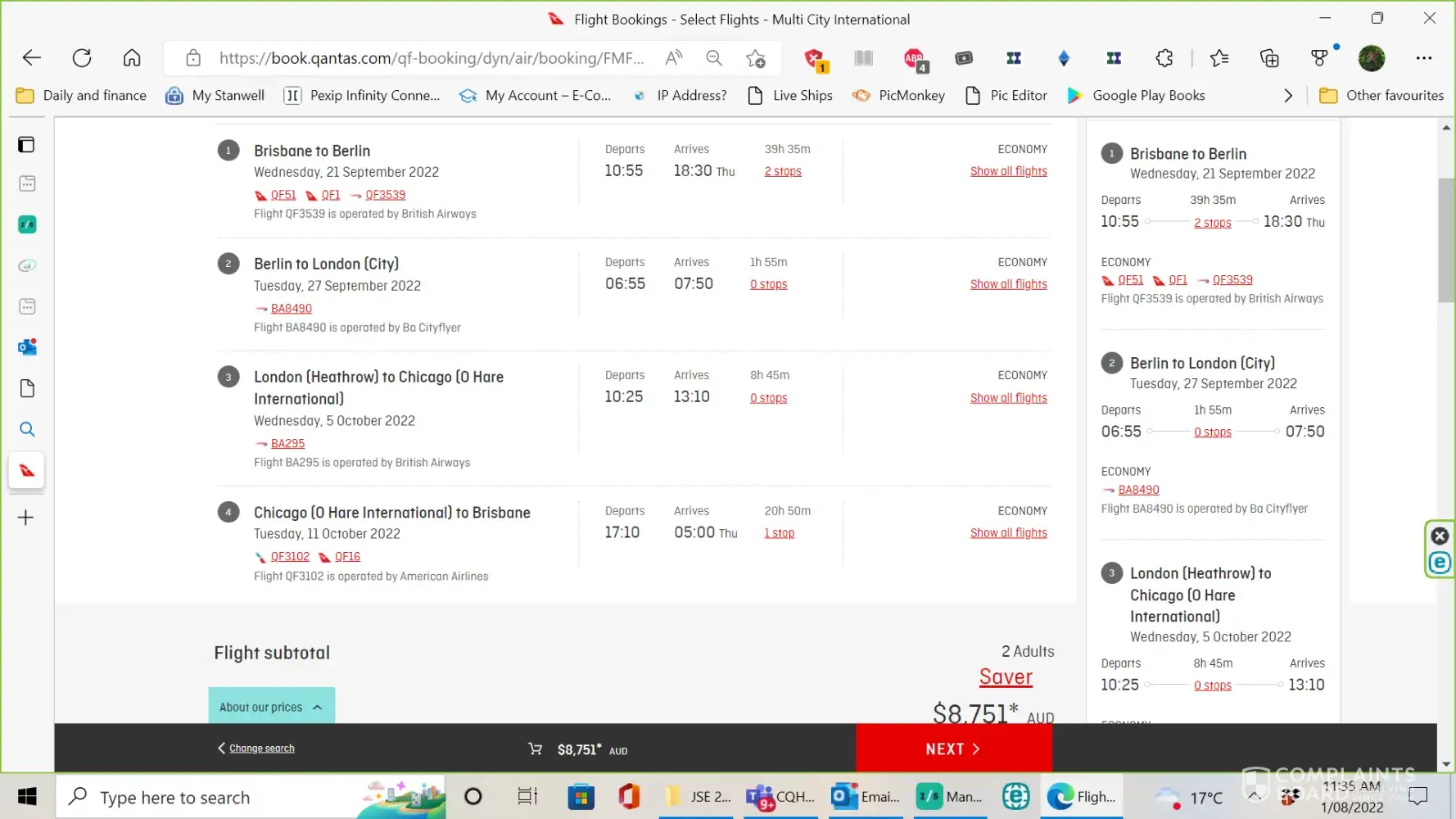Open PicMonkey bookmark

(x=898, y=96)
